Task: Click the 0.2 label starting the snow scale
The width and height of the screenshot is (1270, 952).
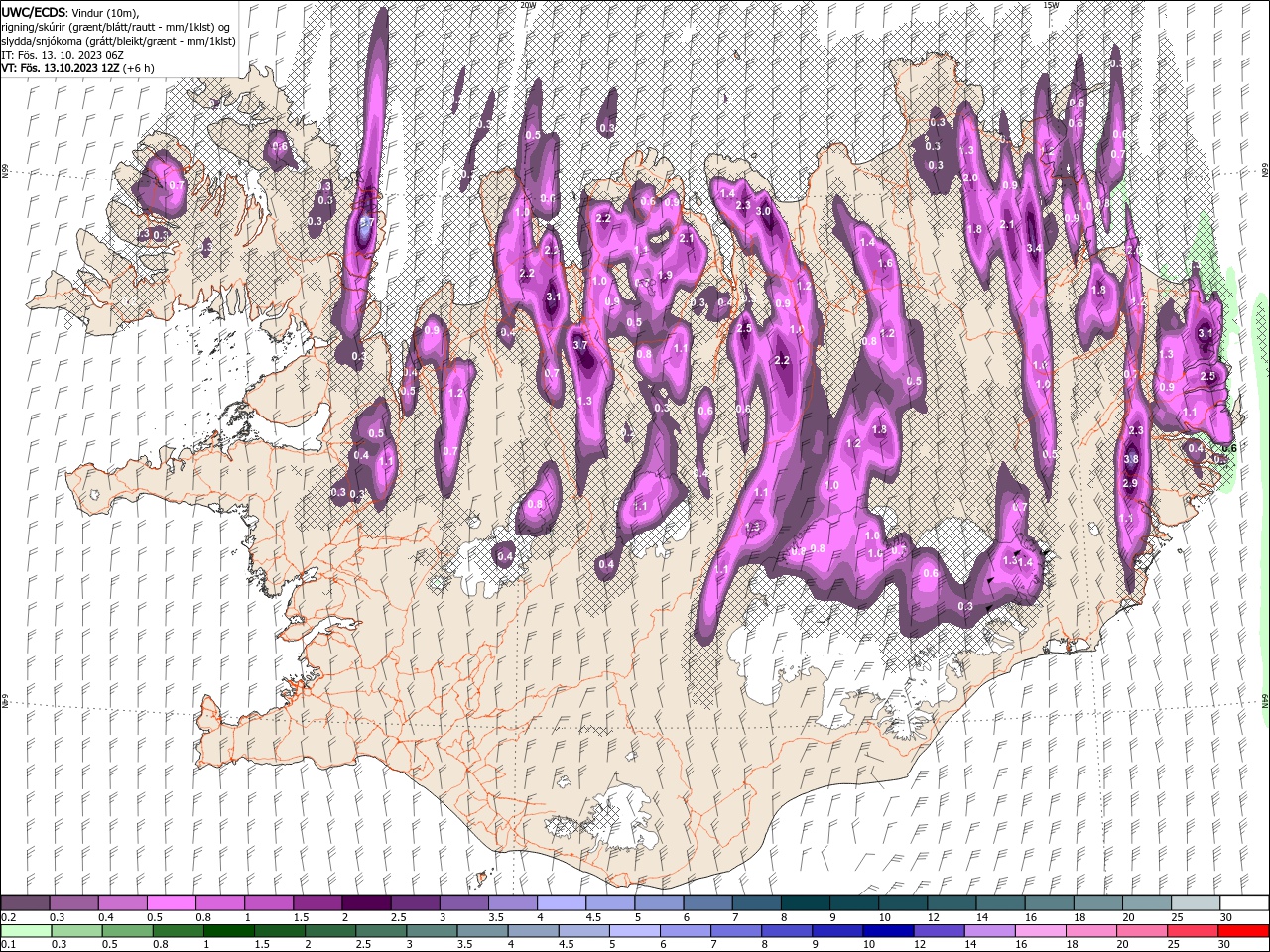Action: pos(8,917)
